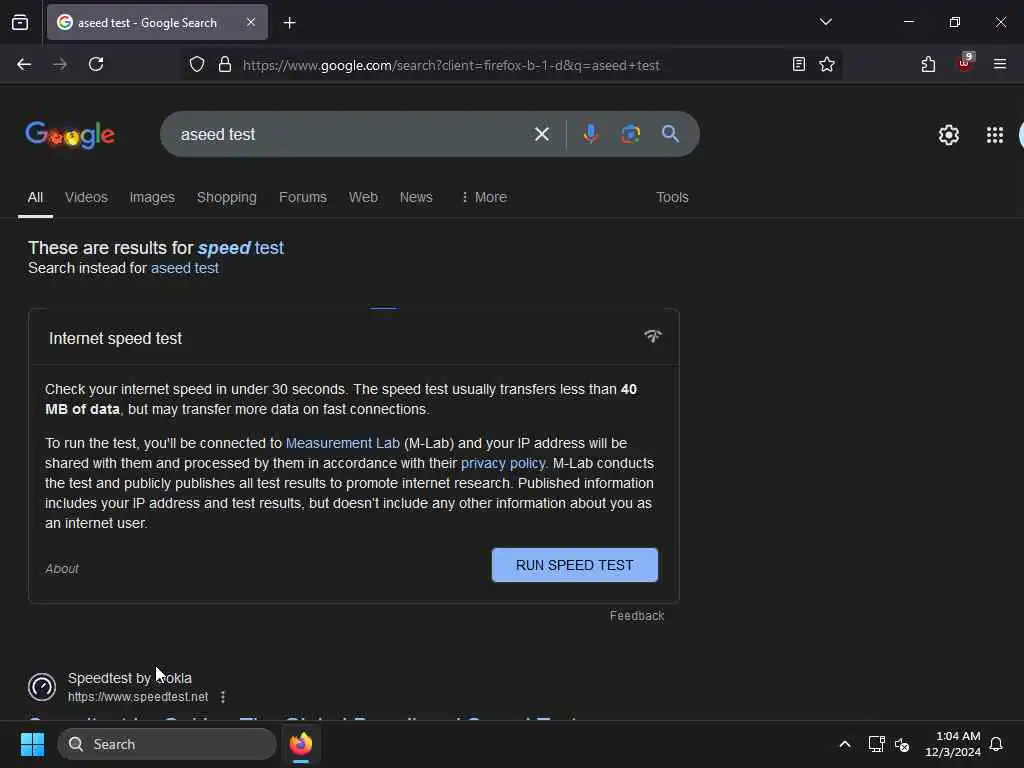This screenshot has height=768, width=1024.
Task: Open network status tray icon
Action: [x=876, y=744]
